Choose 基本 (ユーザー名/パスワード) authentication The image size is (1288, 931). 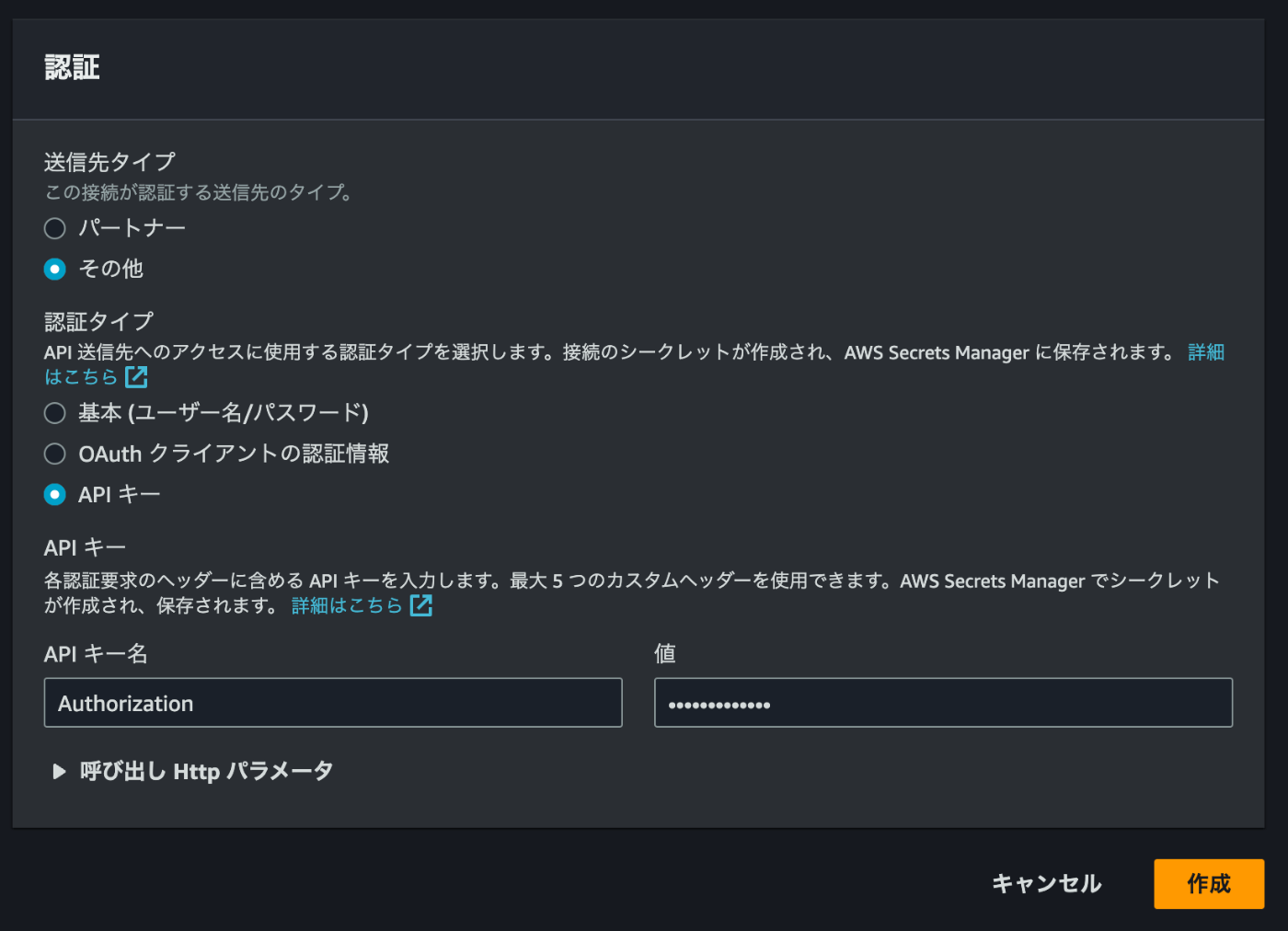(x=55, y=413)
